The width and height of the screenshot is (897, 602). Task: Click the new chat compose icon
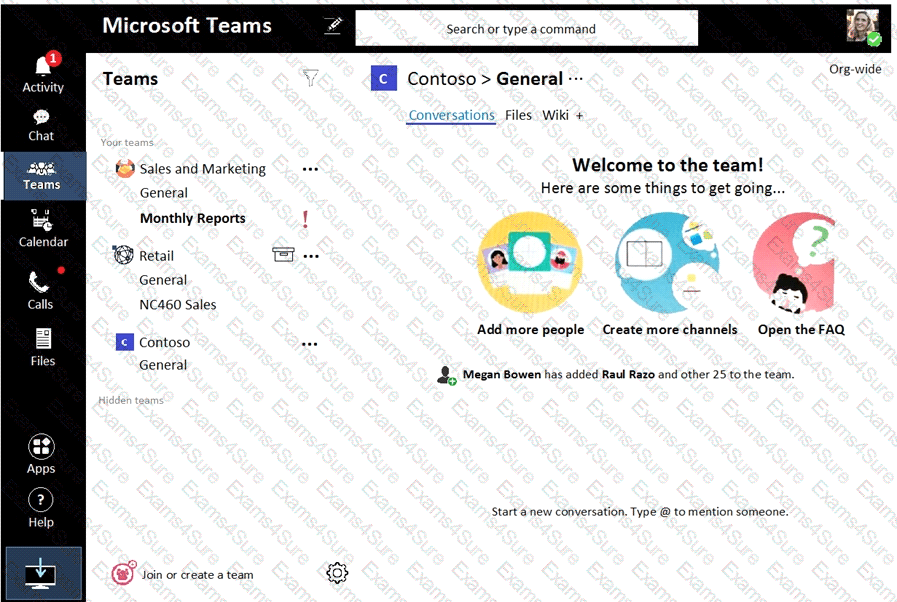coord(333,27)
